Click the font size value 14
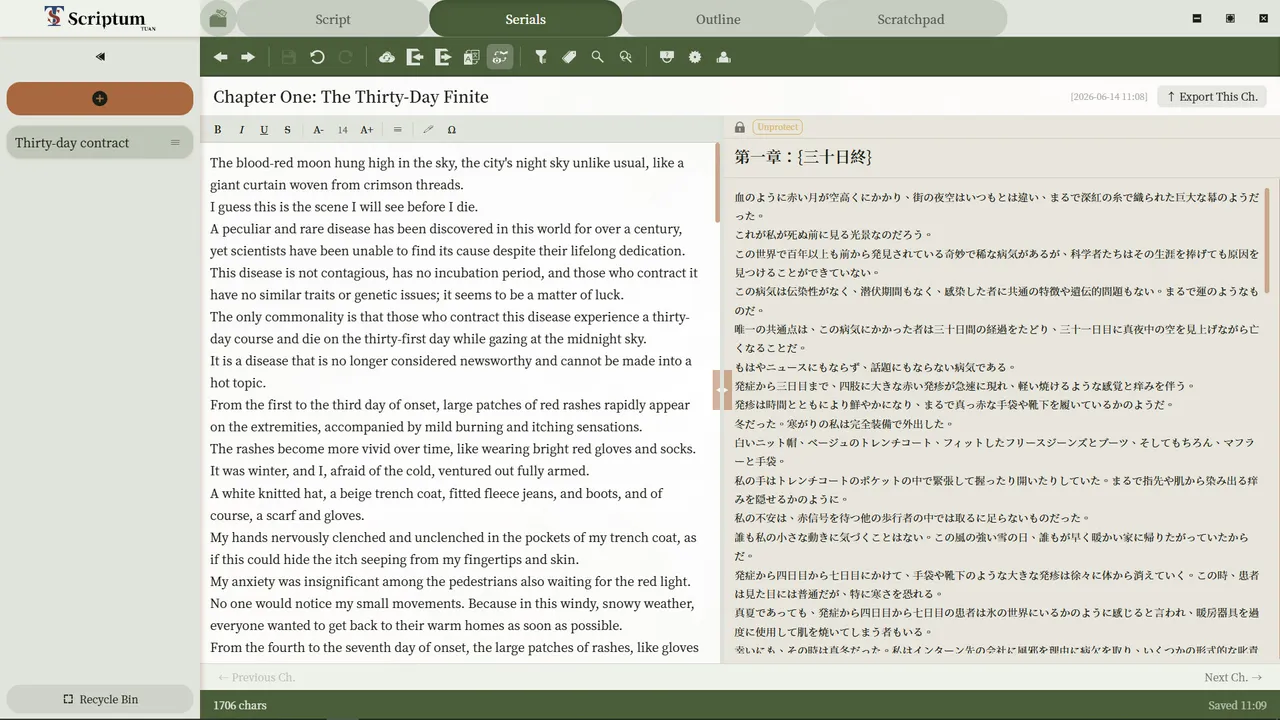 click(x=342, y=130)
